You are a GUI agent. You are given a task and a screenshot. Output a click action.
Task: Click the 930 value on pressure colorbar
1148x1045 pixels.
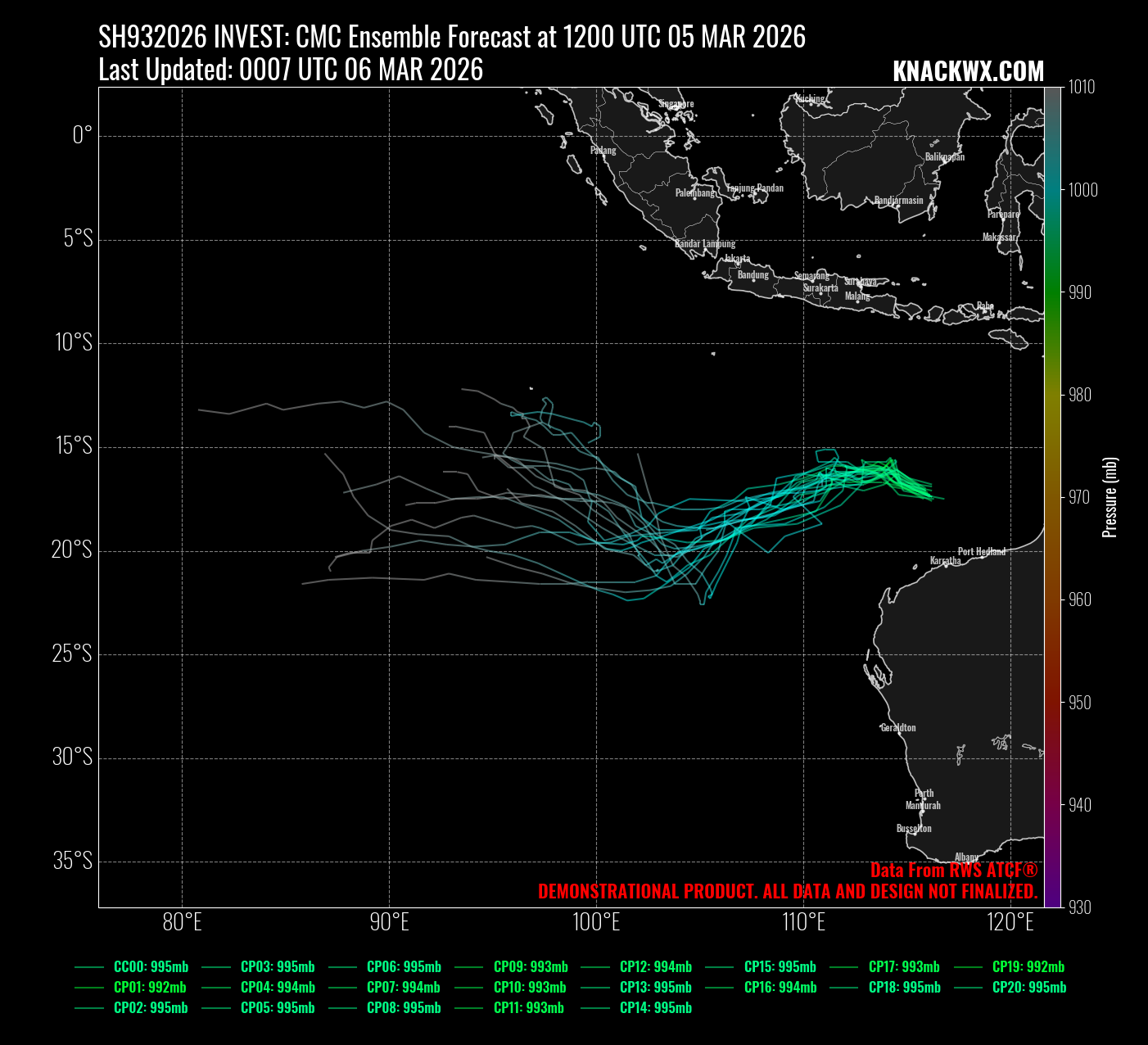1081,907
